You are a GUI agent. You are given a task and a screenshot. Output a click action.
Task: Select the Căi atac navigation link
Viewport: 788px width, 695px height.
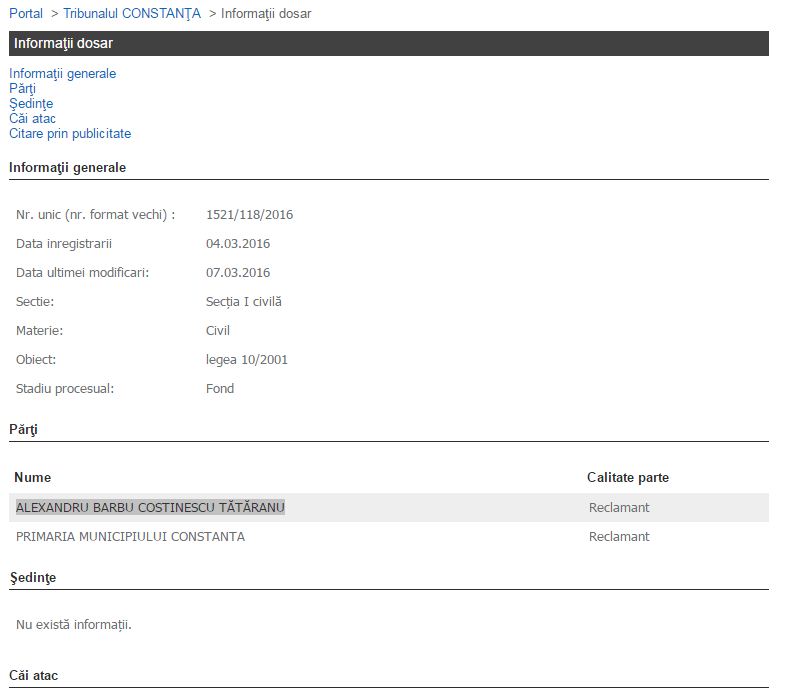32,118
